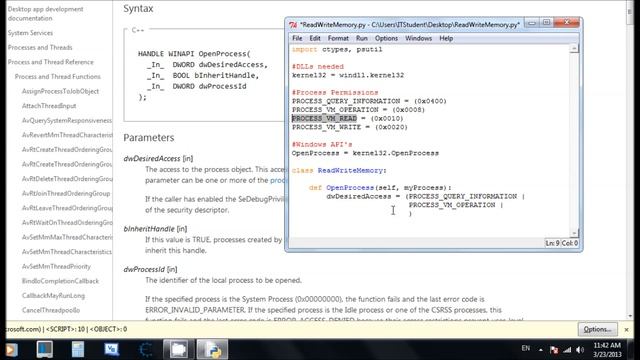This screenshot has width=640, height=360.
Task: Open Desktop app development documentation link
Action: (x=45, y=13)
